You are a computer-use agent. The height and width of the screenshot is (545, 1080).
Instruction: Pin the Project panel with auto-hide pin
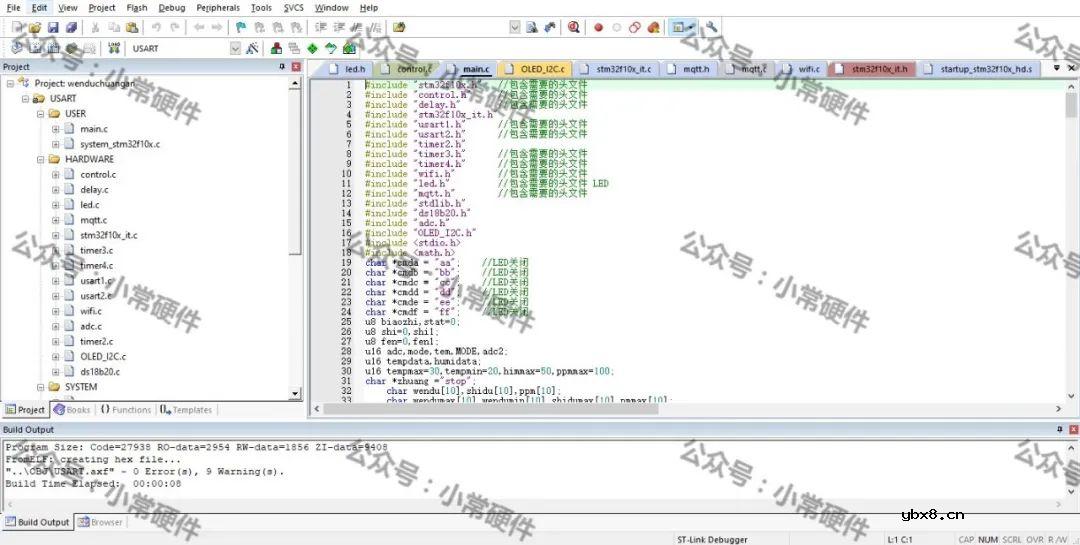282,67
